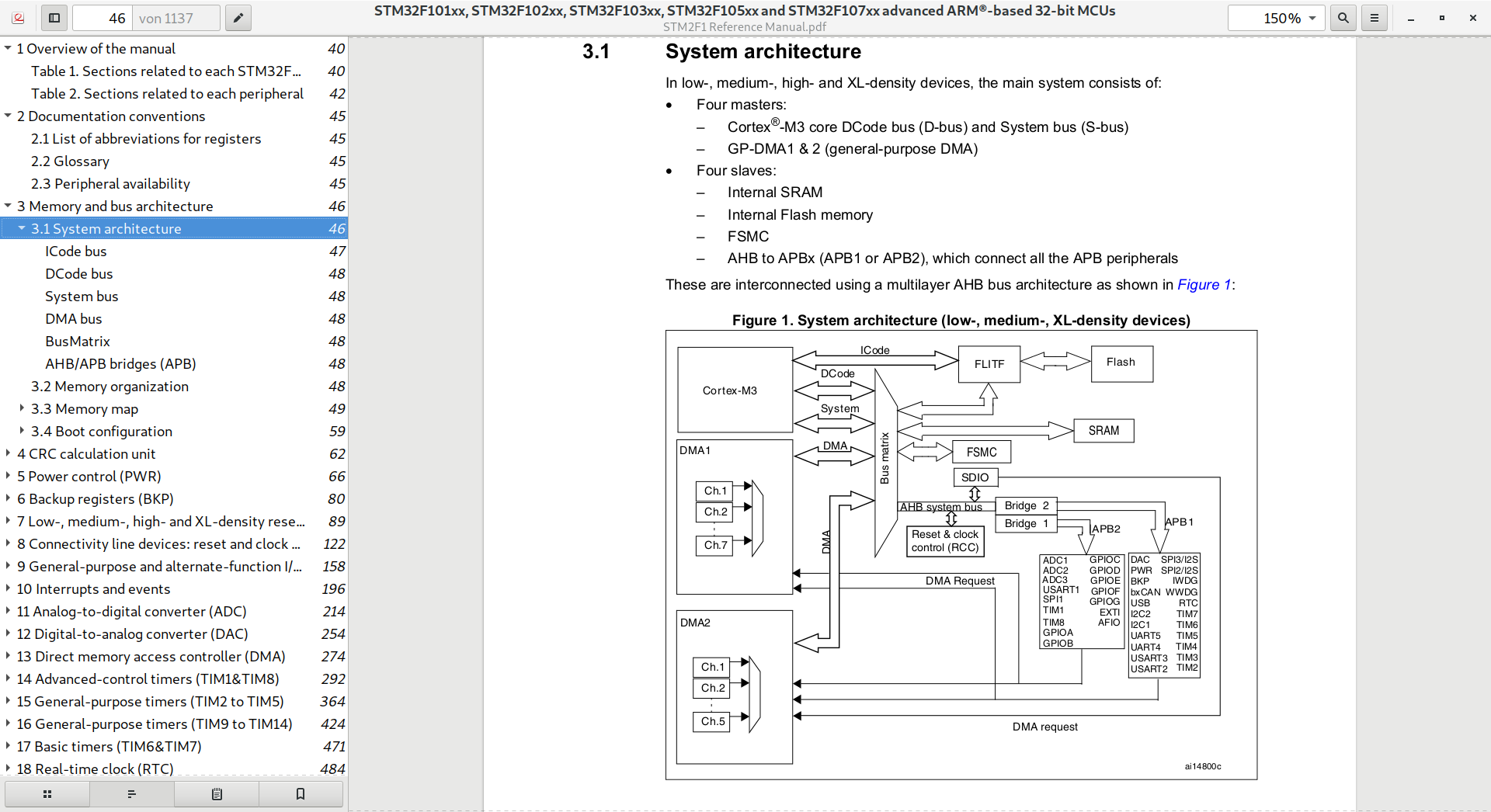
Task: Open '7 Low-, medium-, high- and XL-density rese...'
Action: 174,521
